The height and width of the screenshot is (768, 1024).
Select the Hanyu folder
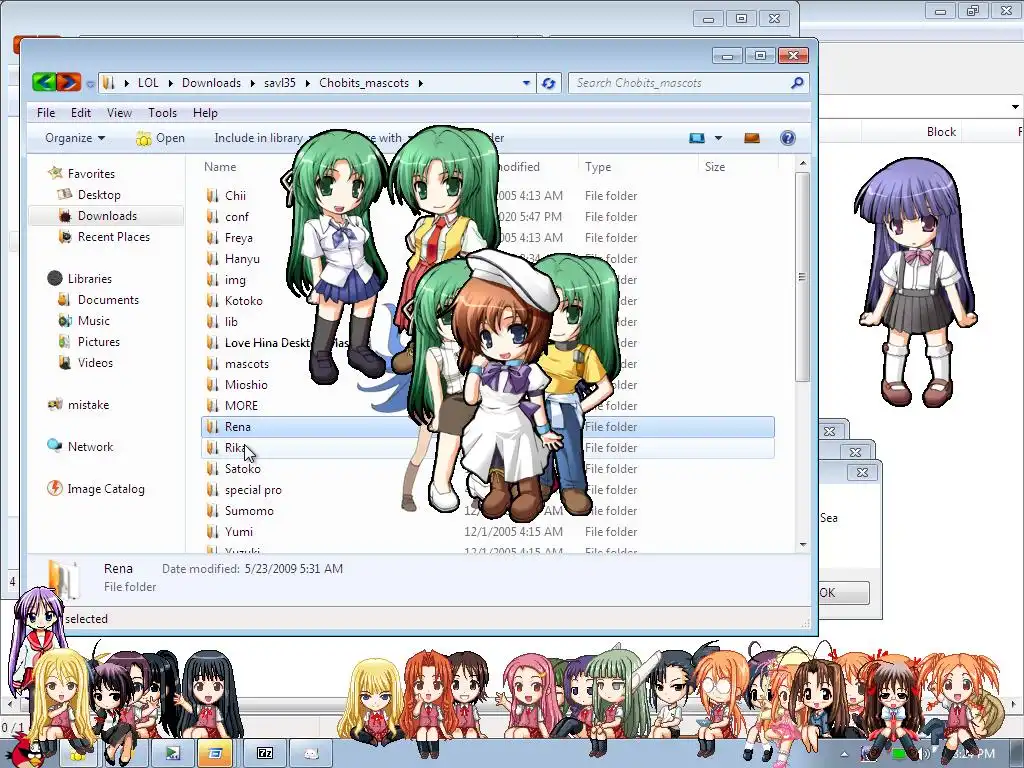click(242, 259)
